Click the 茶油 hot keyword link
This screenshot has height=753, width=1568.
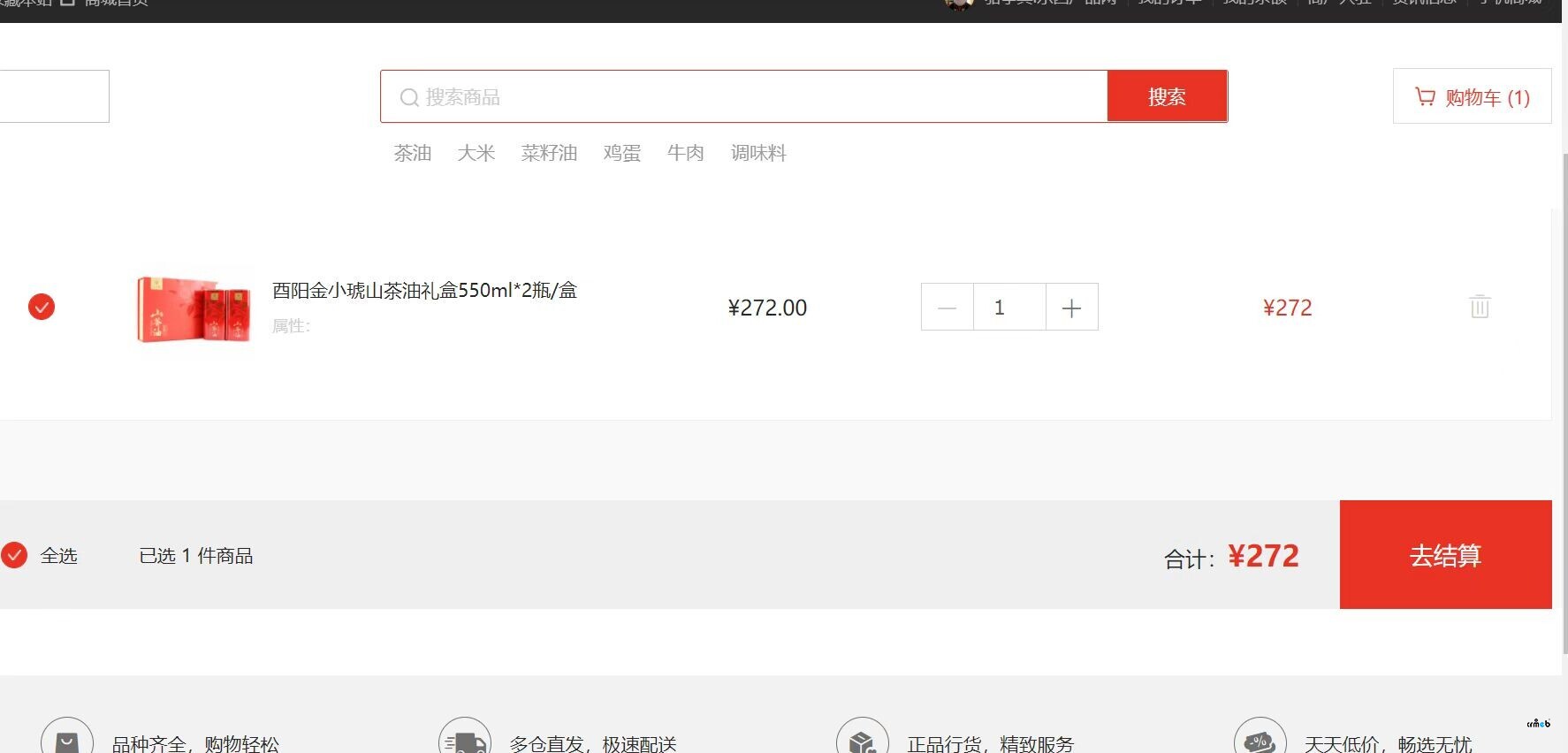tap(412, 153)
